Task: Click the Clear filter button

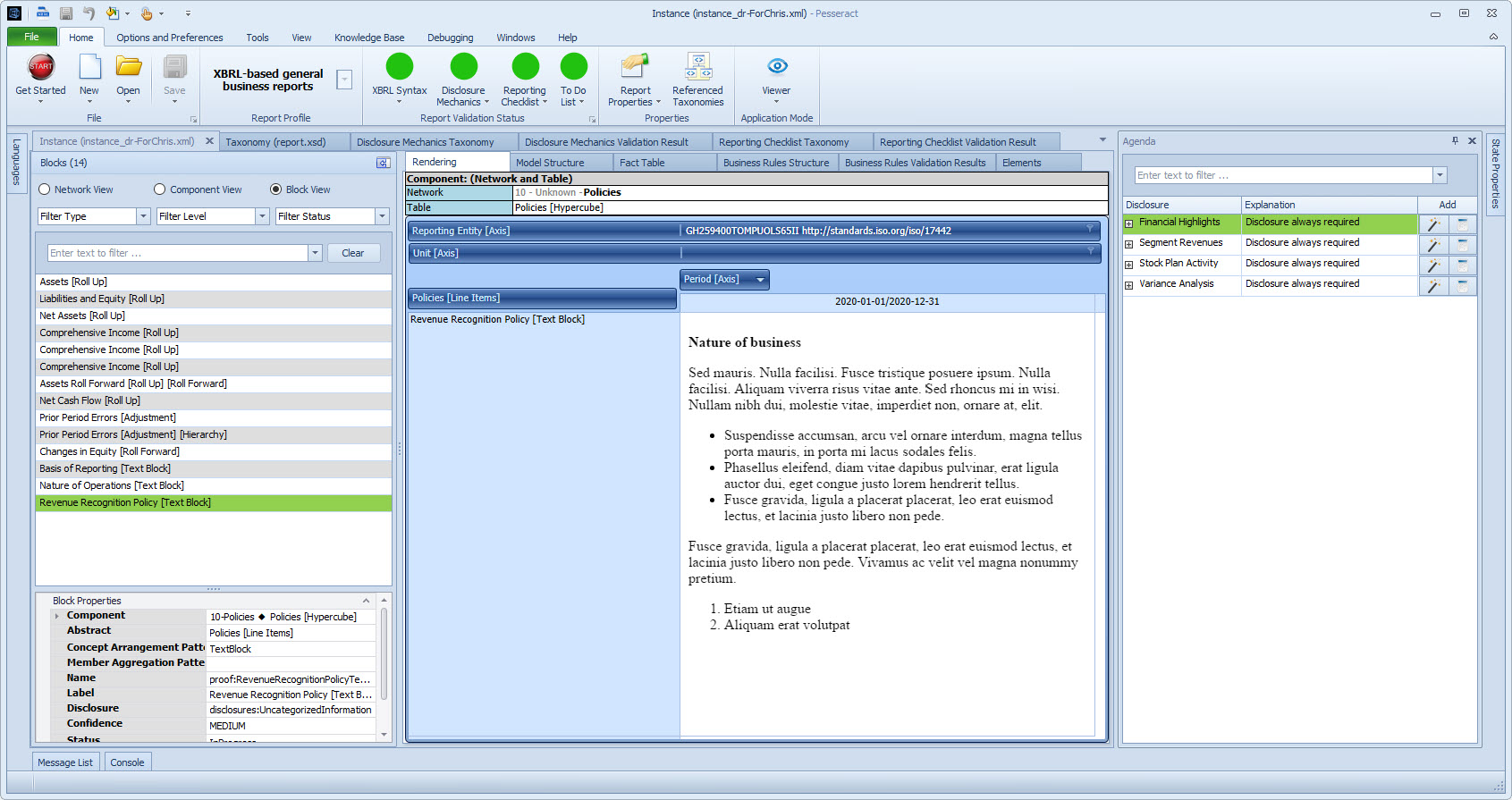Action: pos(353,253)
